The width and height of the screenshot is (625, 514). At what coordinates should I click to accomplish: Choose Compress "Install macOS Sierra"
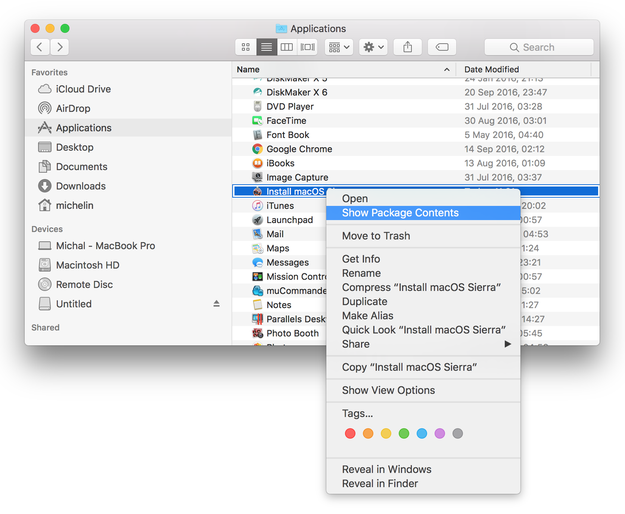(x=423, y=287)
